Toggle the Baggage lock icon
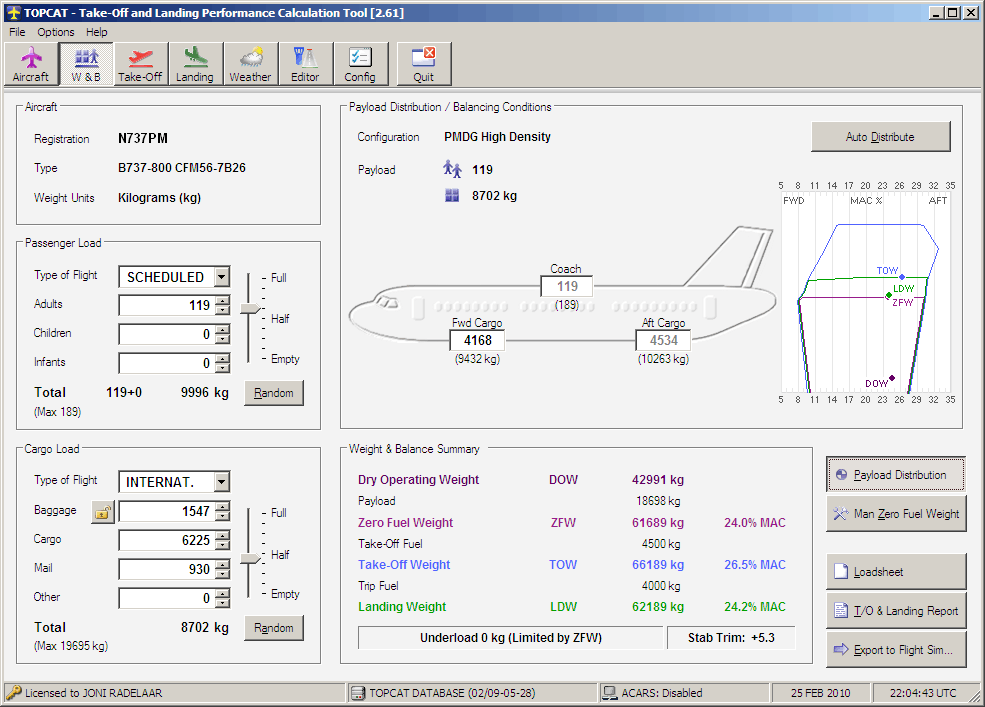985x707 pixels. pos(102,512)
